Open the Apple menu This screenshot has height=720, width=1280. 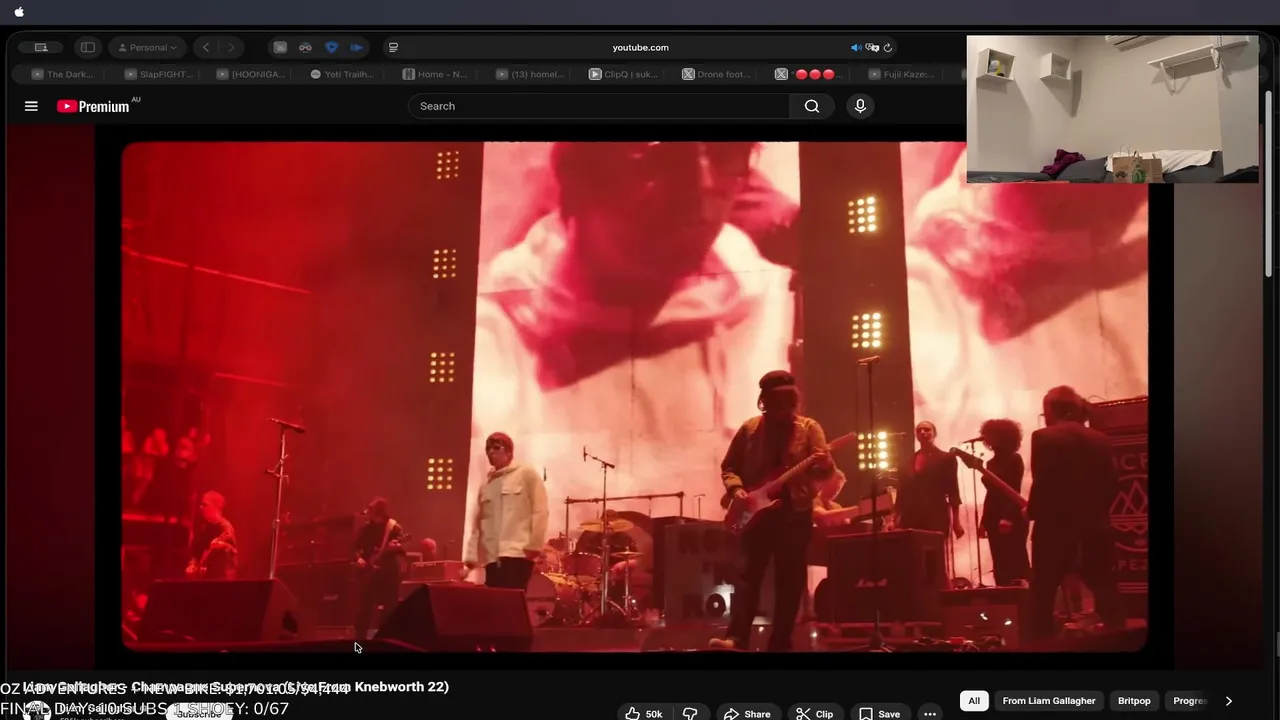19,12
